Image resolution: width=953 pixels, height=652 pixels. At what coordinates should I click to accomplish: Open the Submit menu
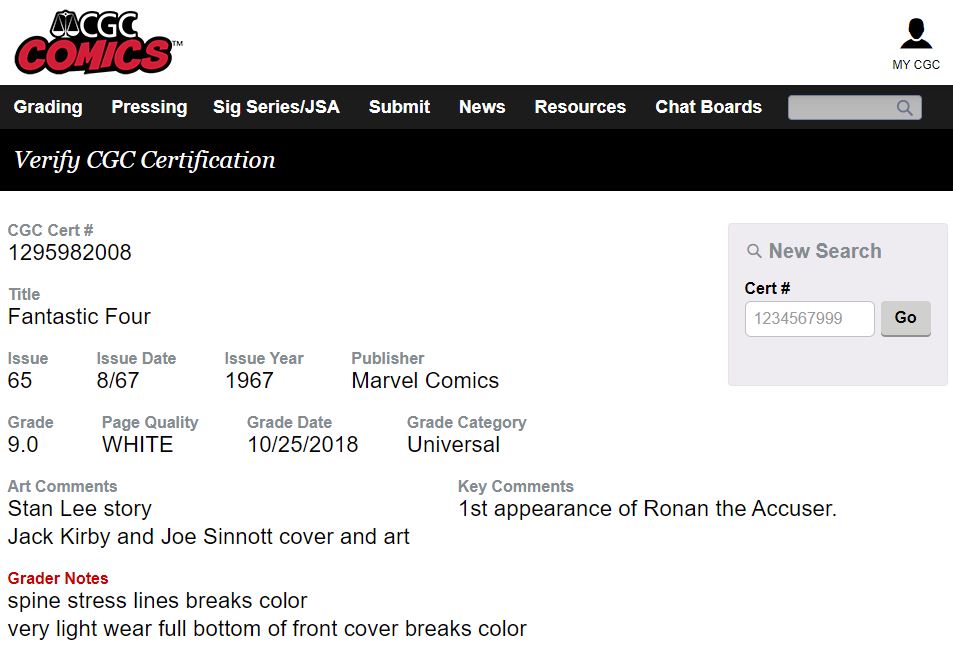tap(399, 107)
